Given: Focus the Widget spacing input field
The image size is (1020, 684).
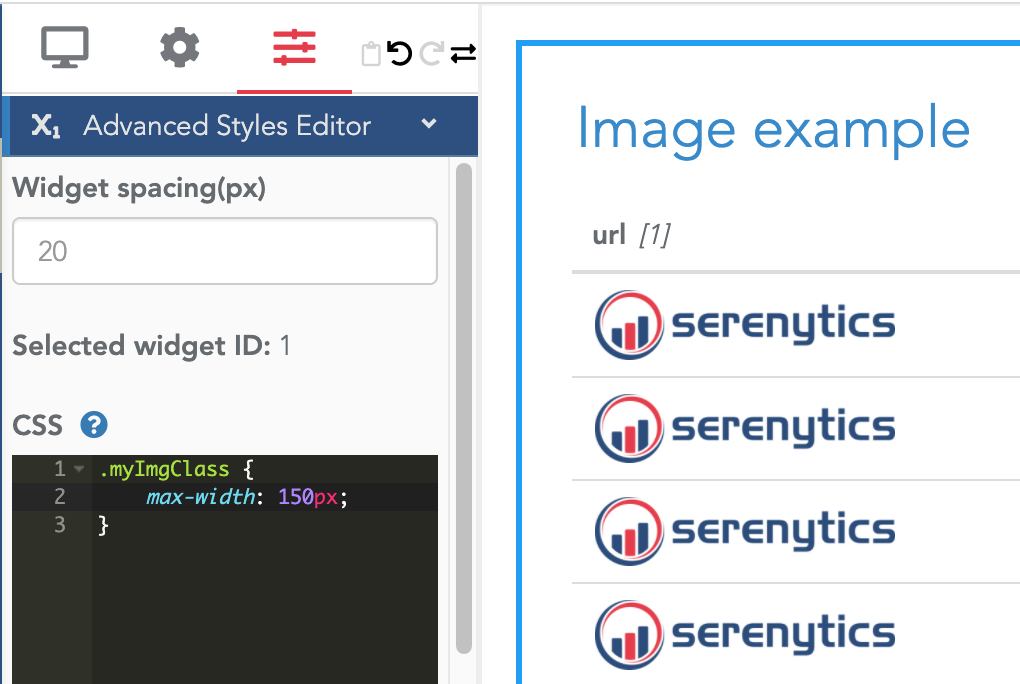Looking at the screenshot, I should [225, 251].
